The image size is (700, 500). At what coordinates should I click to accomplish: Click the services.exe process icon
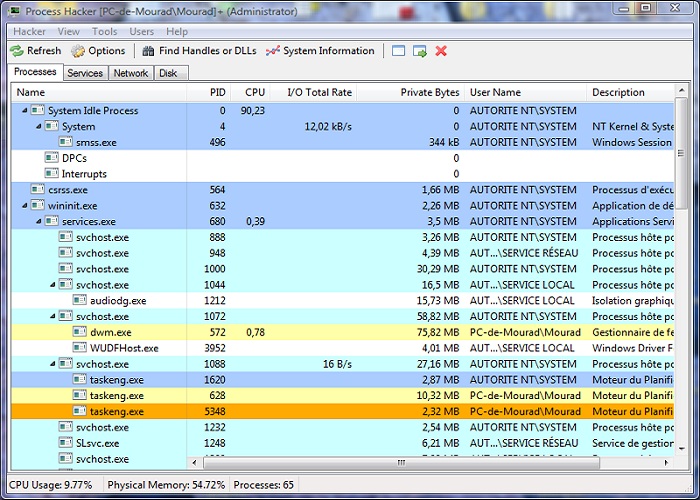(51, 221)
